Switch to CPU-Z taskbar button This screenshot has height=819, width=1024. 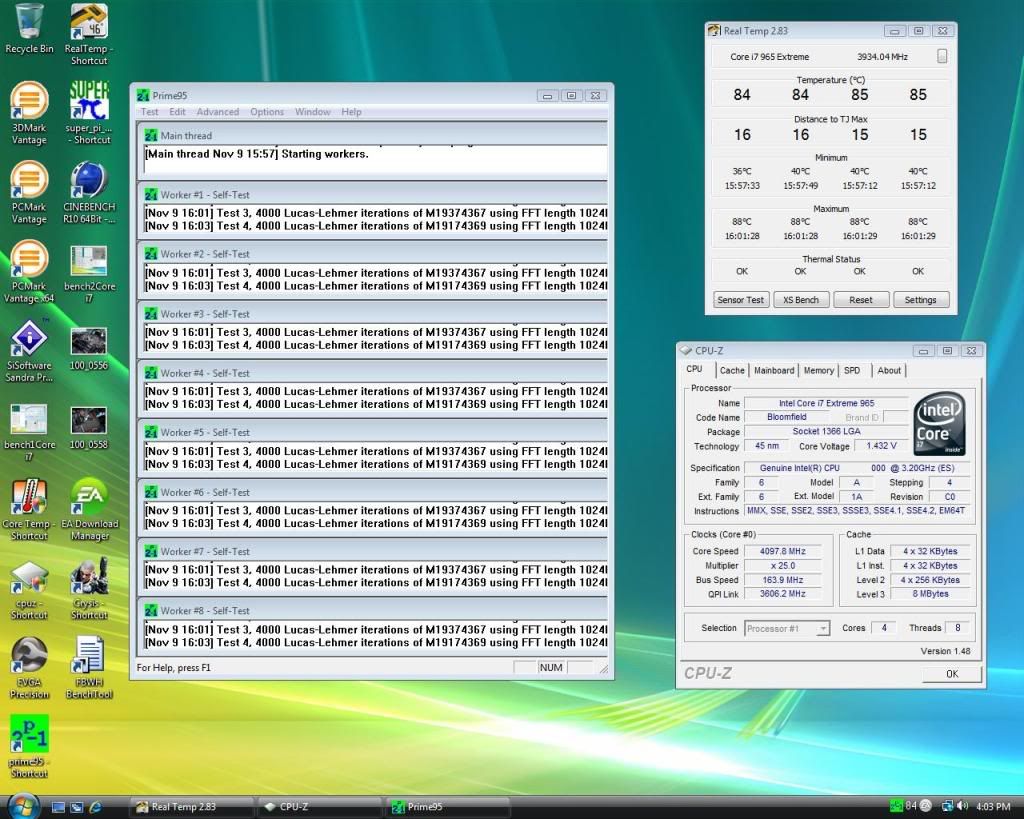[321, 807]
